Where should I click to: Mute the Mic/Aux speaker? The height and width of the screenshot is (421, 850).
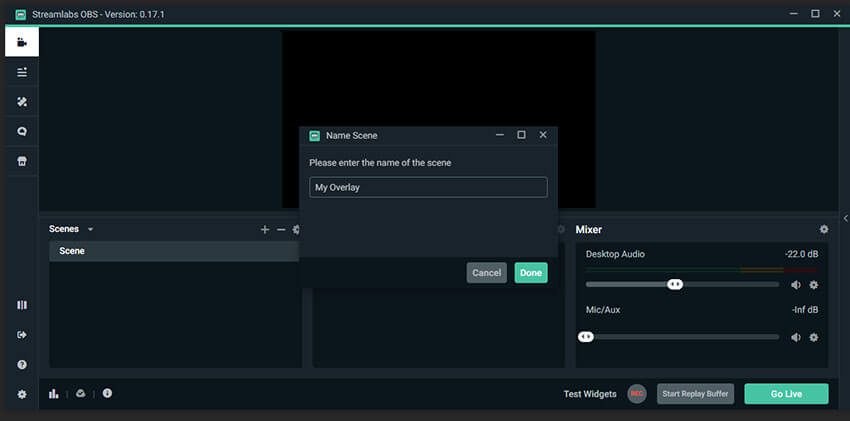pyautogui.click(x=796, y=337)
